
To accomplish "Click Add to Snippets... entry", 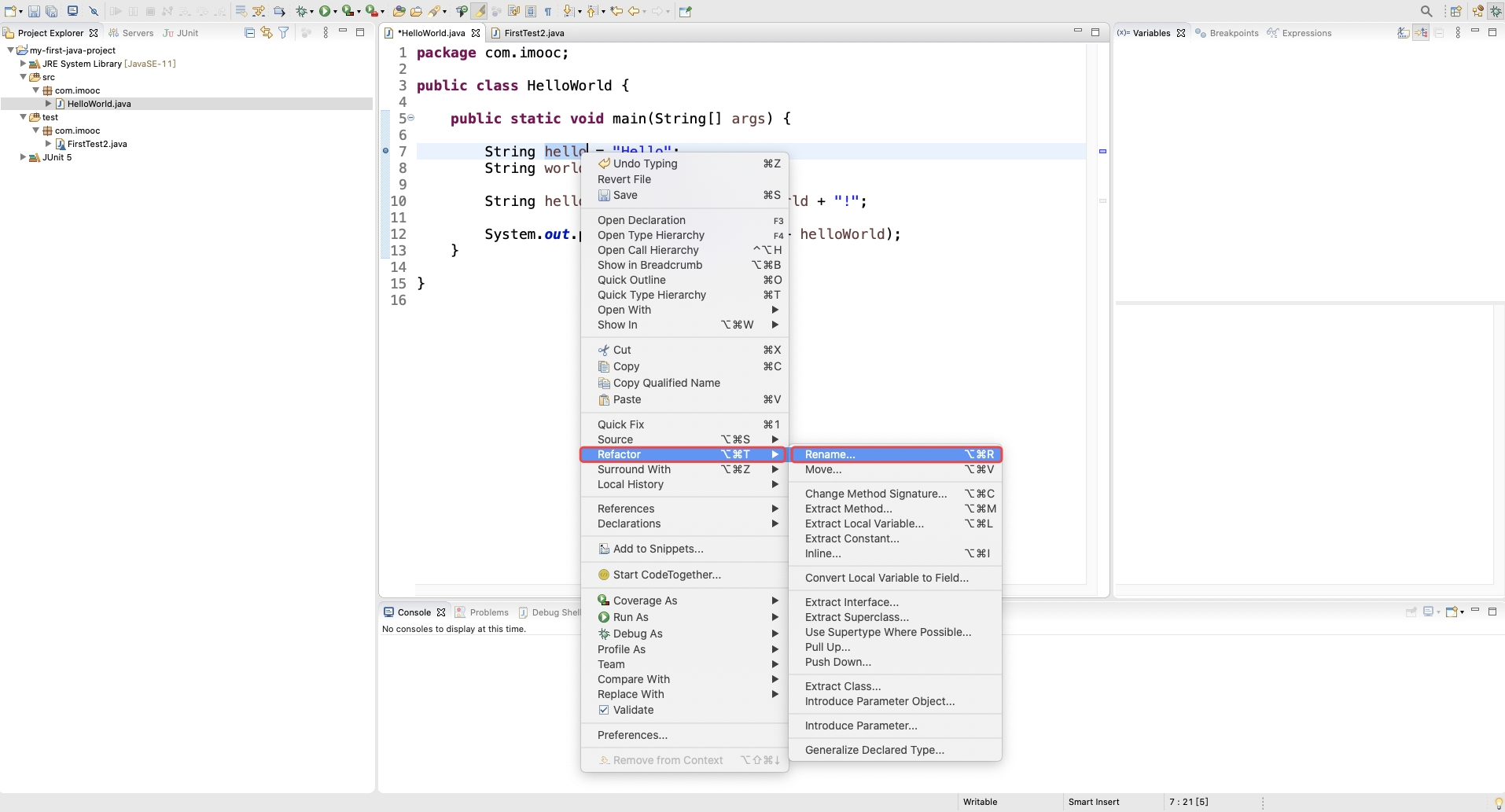I will 685,549.
